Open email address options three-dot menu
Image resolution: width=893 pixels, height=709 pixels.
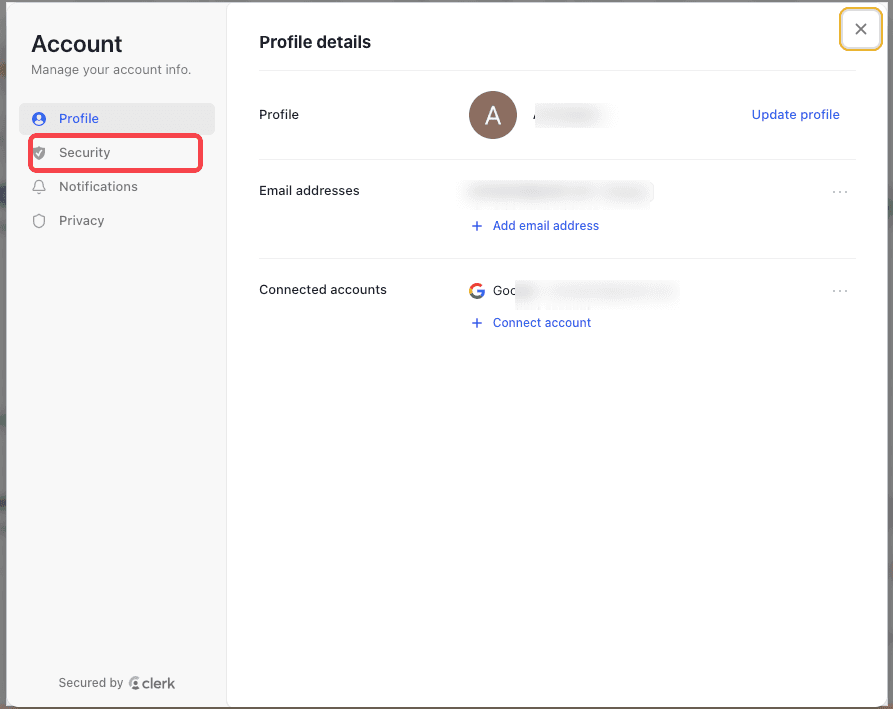point(839,192)
